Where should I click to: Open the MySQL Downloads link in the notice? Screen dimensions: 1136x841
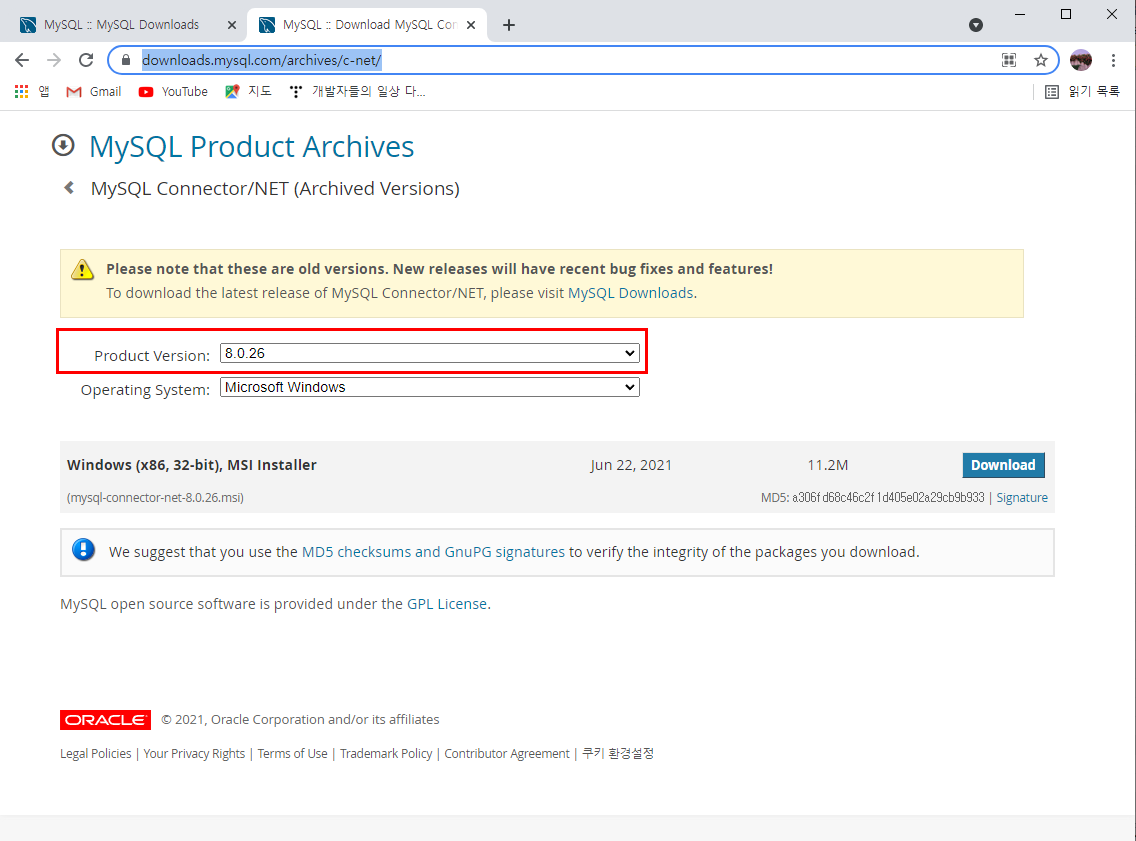(x=630, y=293)
